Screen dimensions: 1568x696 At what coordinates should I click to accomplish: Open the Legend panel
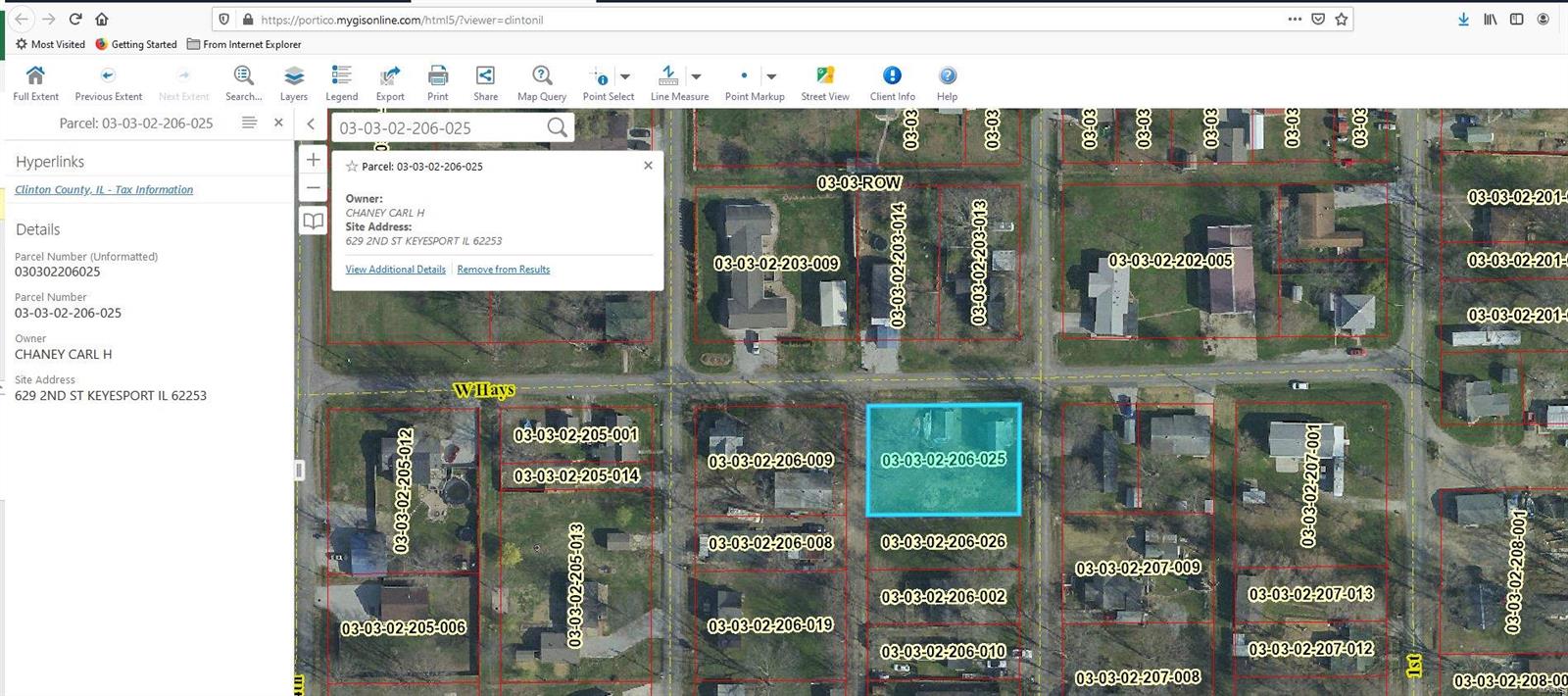(341, 76)
